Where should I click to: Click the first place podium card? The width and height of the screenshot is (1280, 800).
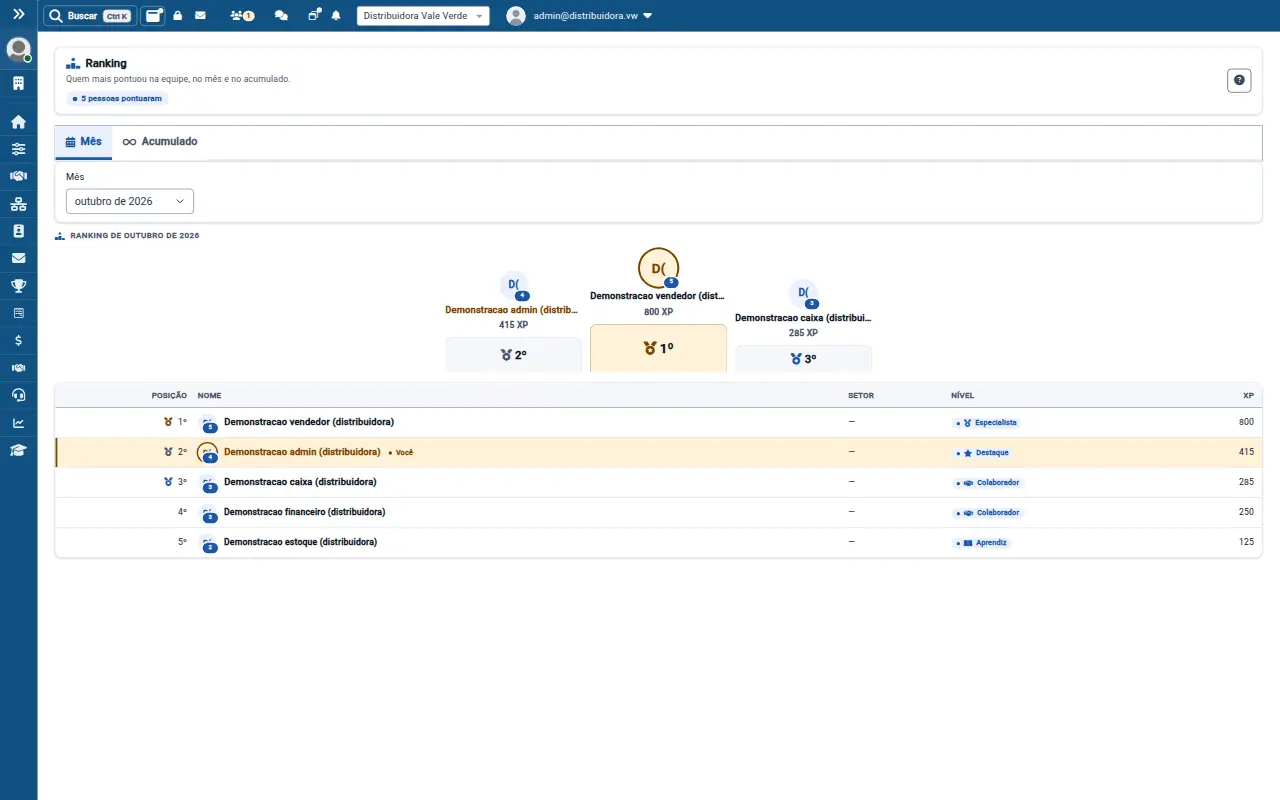click(x=658, y=348)
